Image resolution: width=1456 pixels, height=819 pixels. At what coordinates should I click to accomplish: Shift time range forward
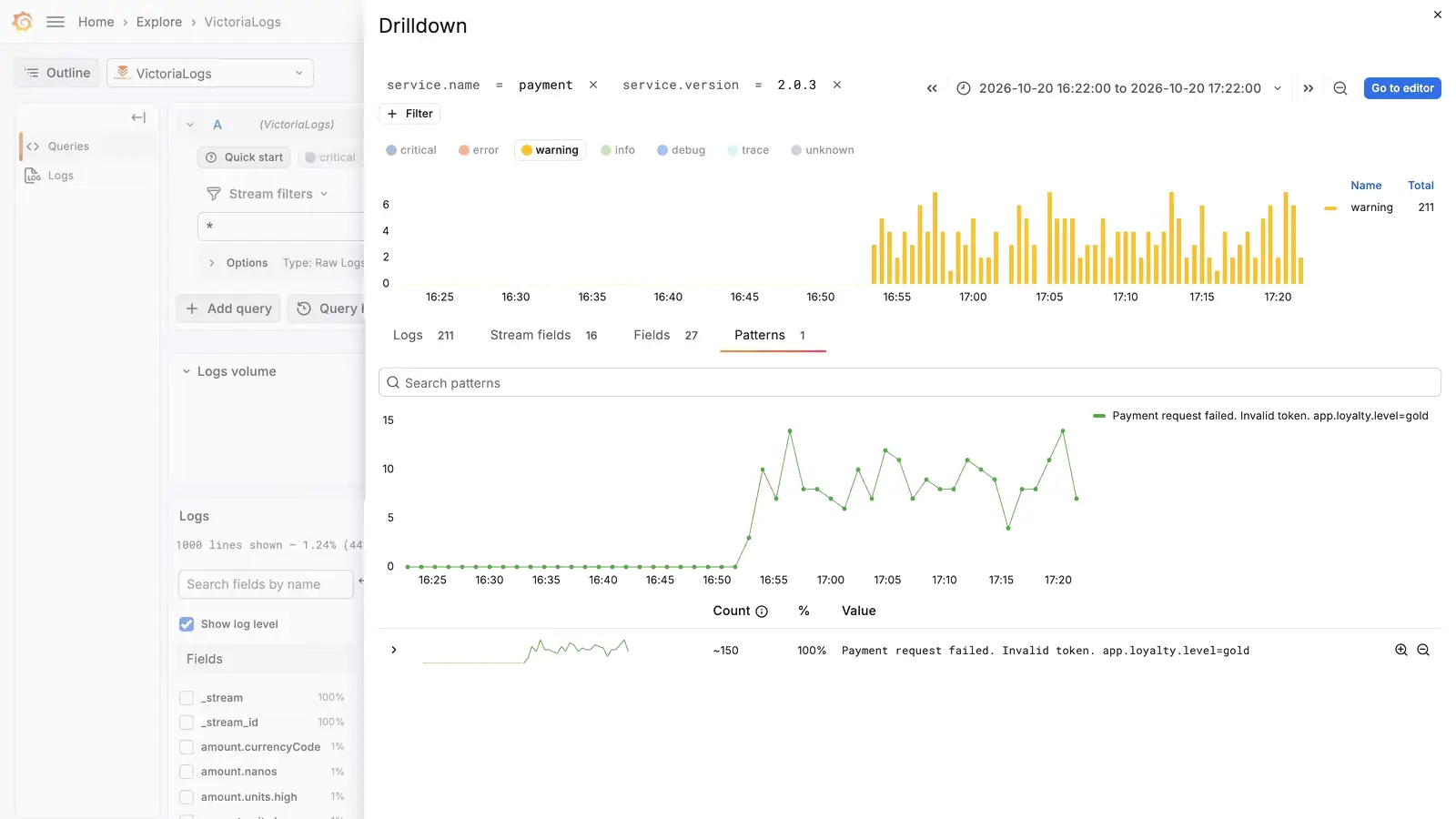click(1309, 88)
